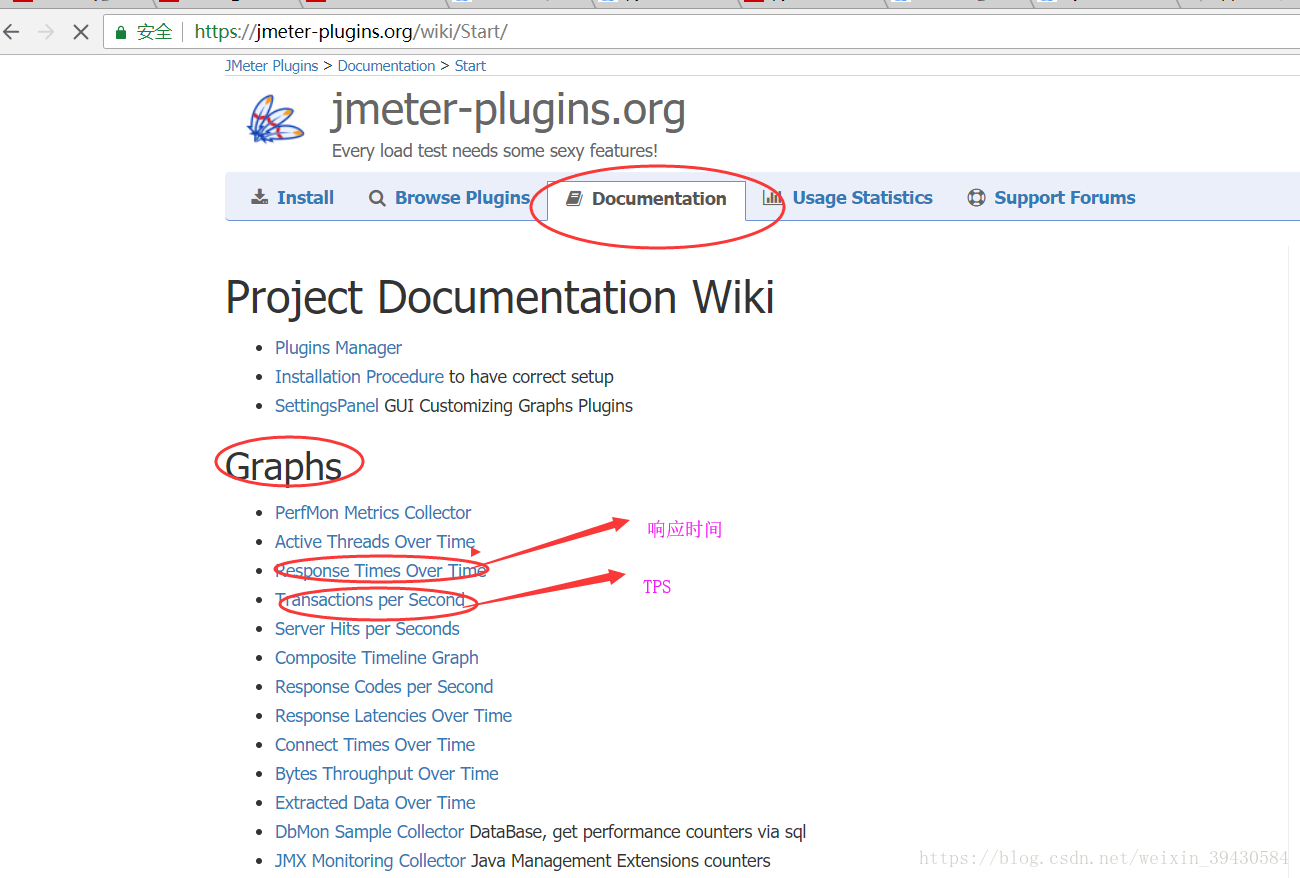The image size is (1300, 878).
Task: Click the Support Forums lifebuoy icon
Action: (976, 198)
